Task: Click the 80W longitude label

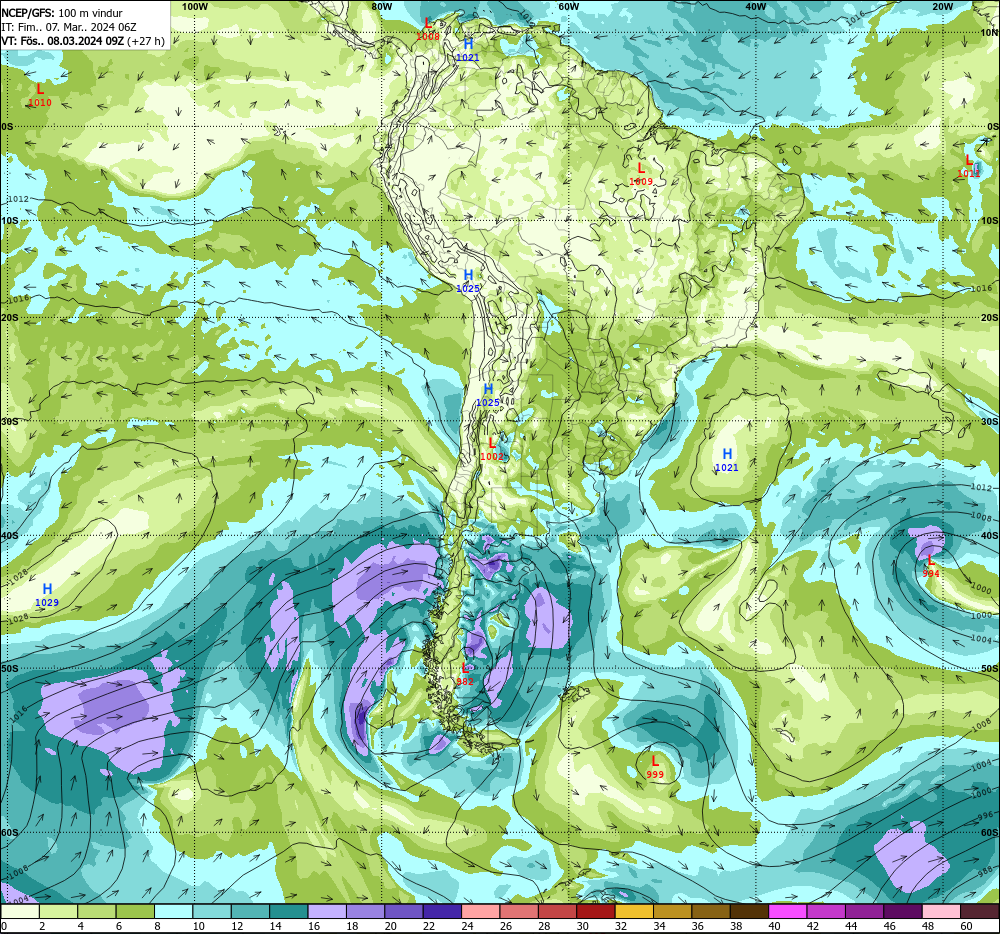Action: coord(381,6)
